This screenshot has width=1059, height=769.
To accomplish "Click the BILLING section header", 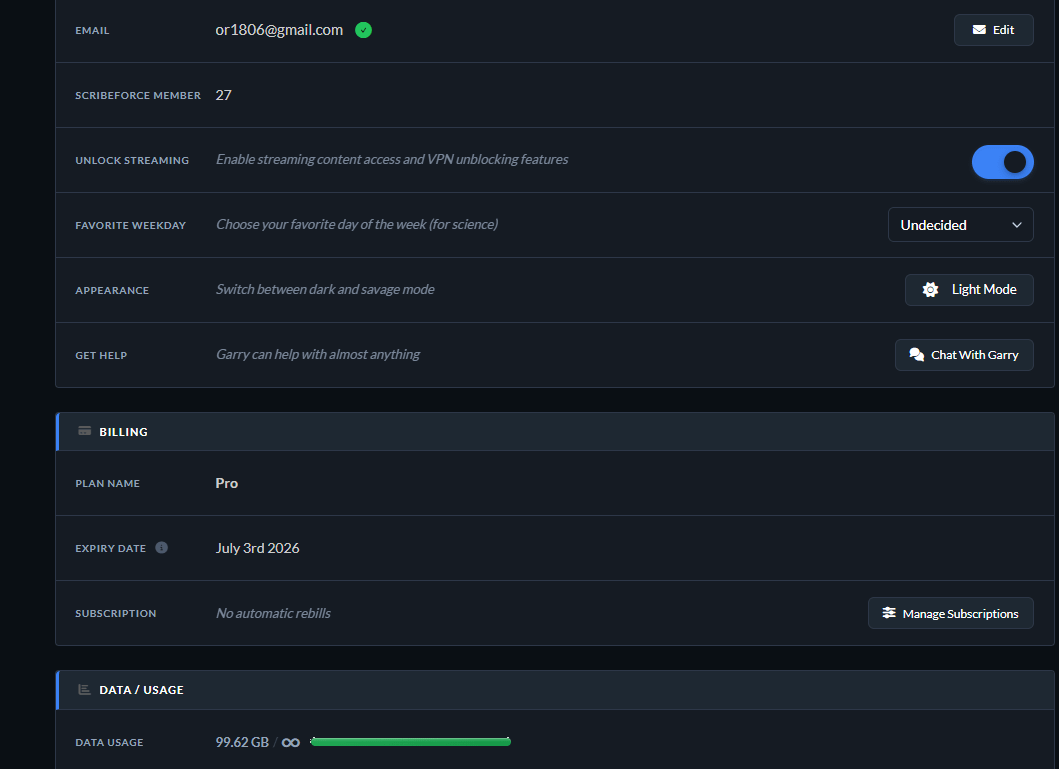I will [555, 431].
